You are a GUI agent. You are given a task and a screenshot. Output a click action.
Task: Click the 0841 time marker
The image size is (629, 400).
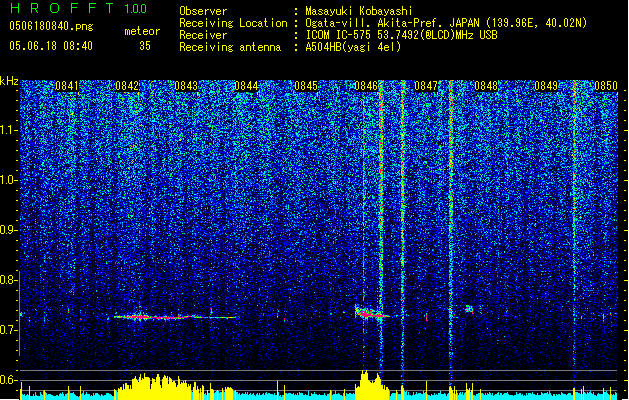click(x=67, y=86)
